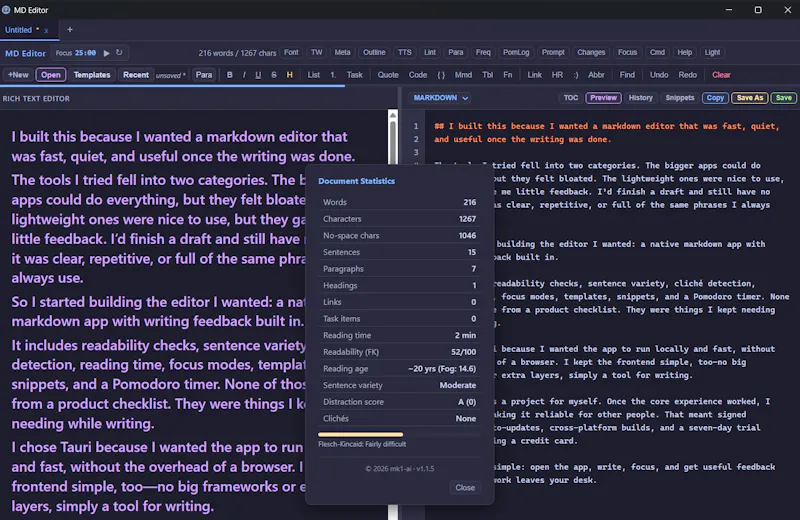Insert a Task item
Viewport: 800px width, 520px height.
click(x=355, y=75)
